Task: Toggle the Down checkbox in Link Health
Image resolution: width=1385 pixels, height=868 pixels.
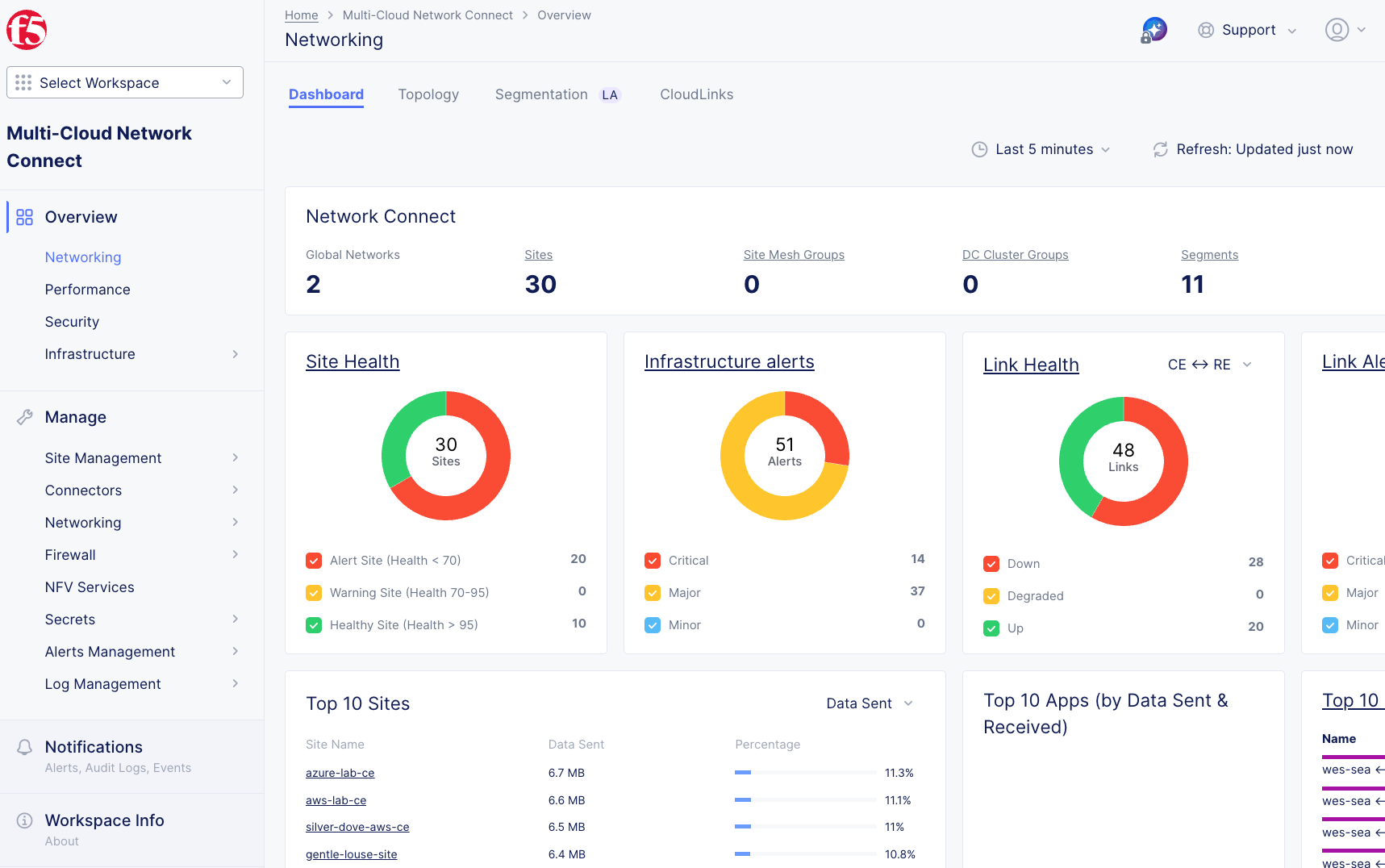Action: click(991, 564)
